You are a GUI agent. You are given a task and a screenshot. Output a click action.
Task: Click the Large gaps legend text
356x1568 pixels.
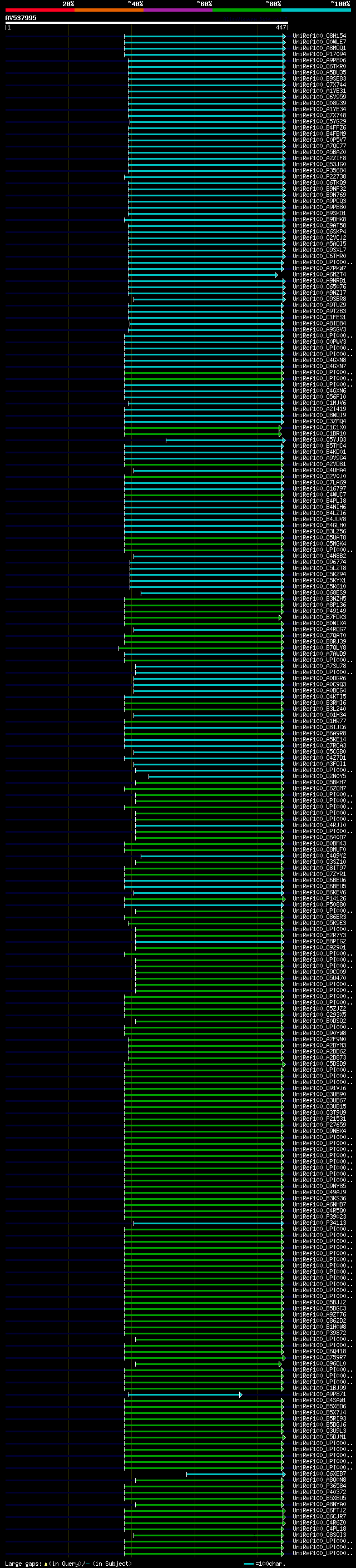coord(68,1564)
